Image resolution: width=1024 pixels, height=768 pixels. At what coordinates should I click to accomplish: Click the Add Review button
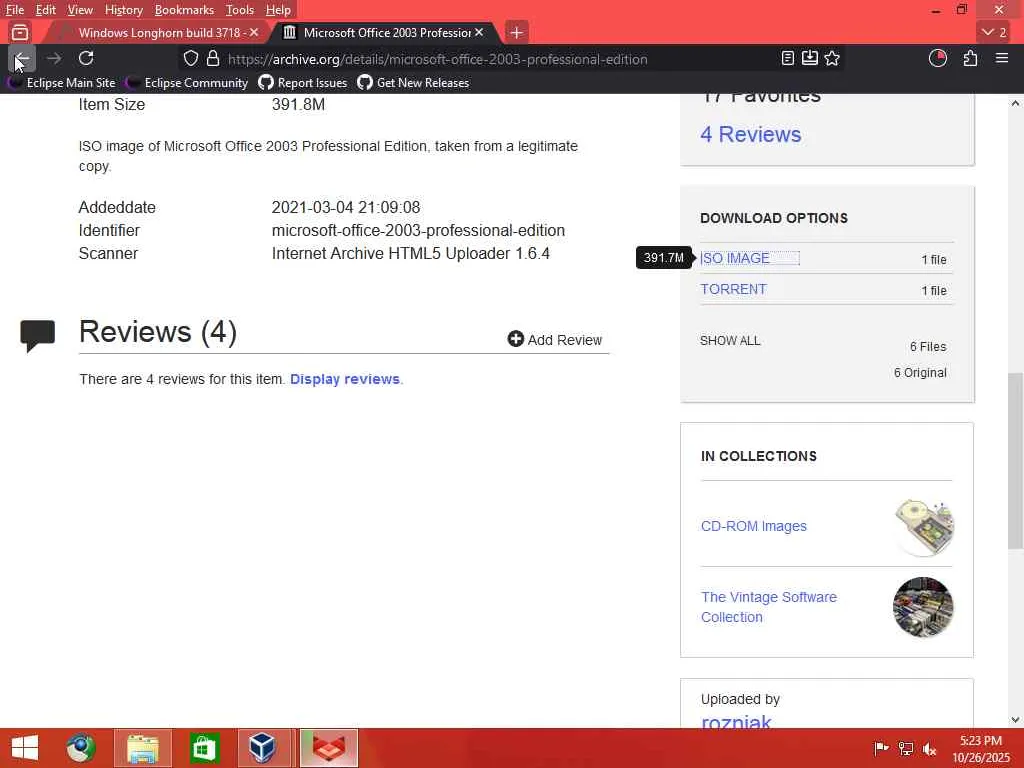point(555,340)
